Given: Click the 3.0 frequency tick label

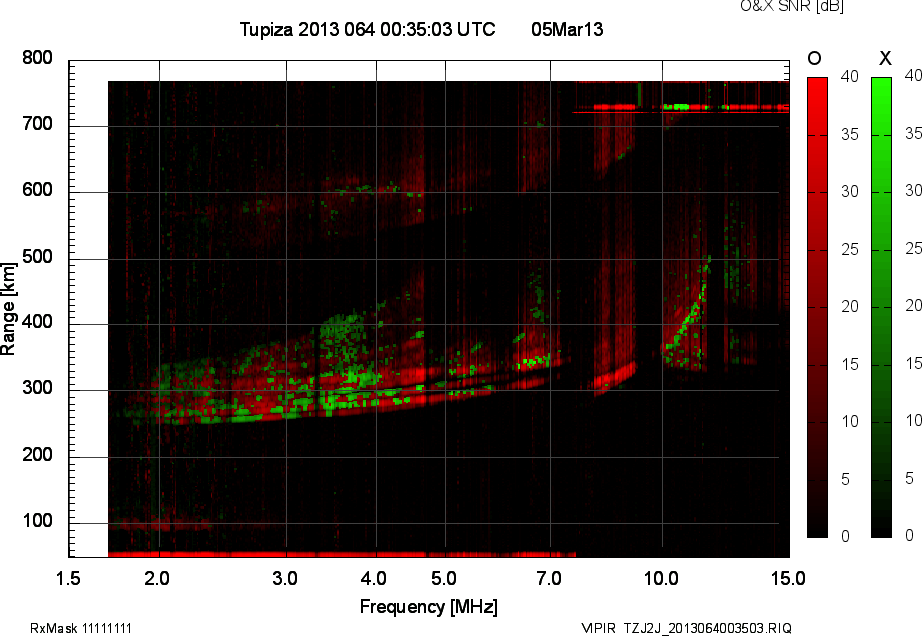Looking at the screenshot, I should tap(285, 578).
